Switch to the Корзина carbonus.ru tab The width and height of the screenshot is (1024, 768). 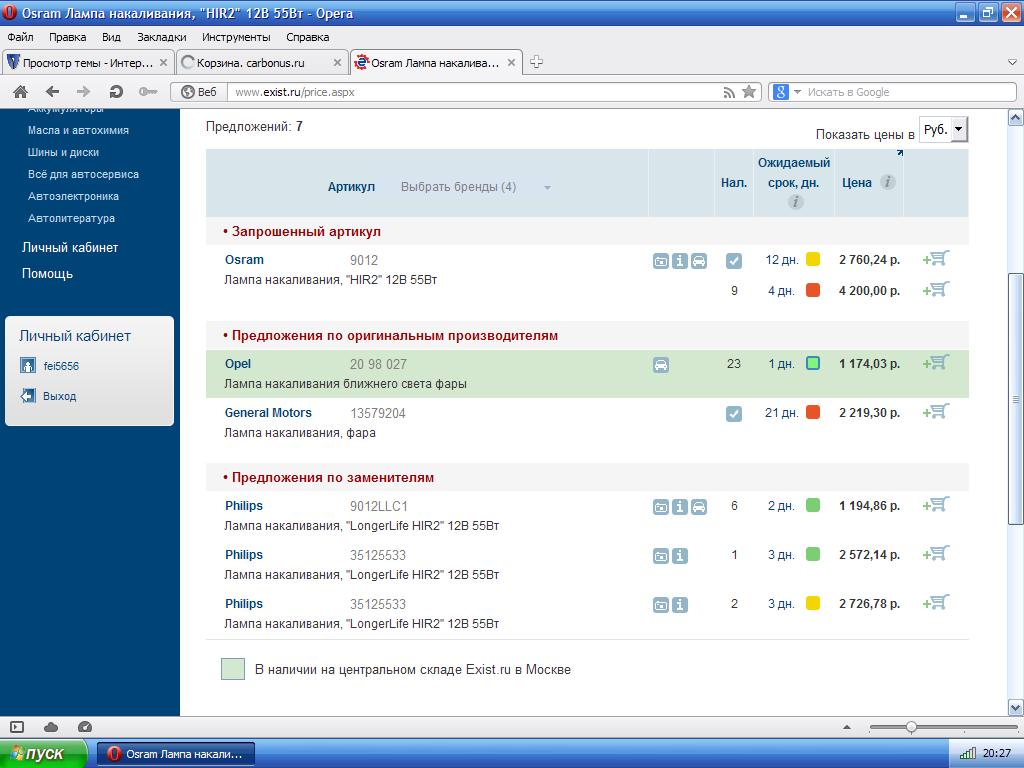(260, 62)
